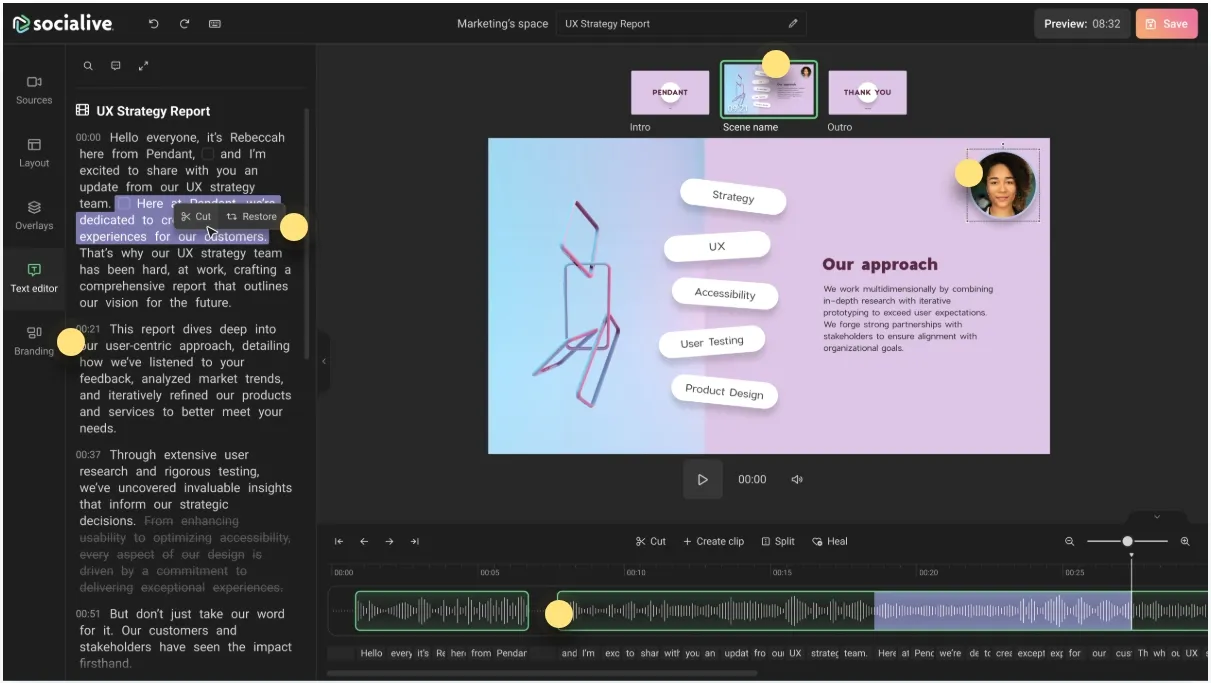The width and height of the screenshot is (1211, 683).
Task: Zoom out of the timeline
Action: click(1069, 541)
